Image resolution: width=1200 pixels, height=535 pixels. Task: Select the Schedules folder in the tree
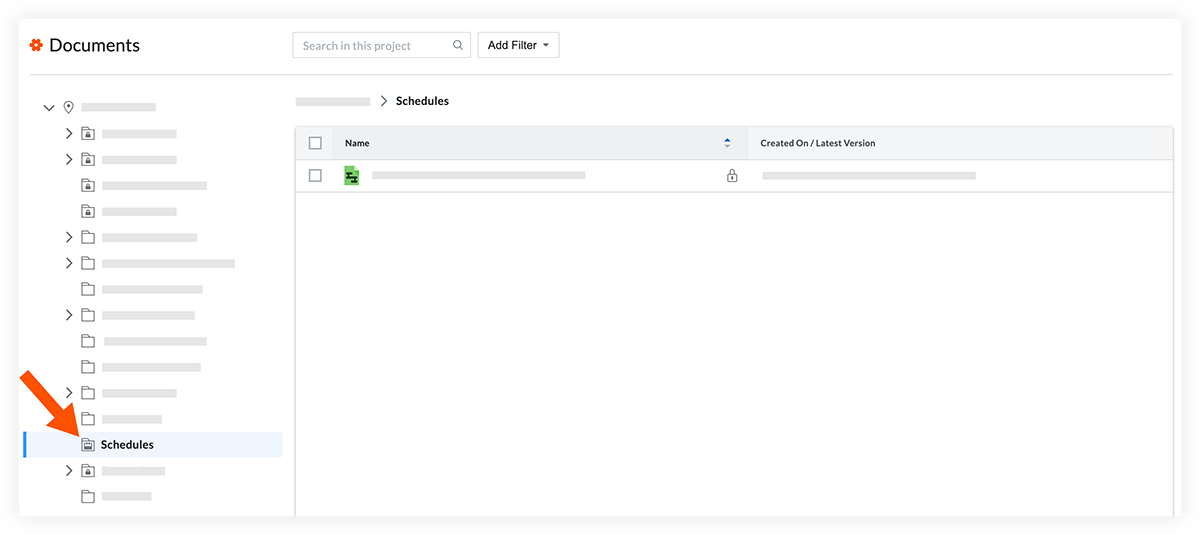(153, 445)
